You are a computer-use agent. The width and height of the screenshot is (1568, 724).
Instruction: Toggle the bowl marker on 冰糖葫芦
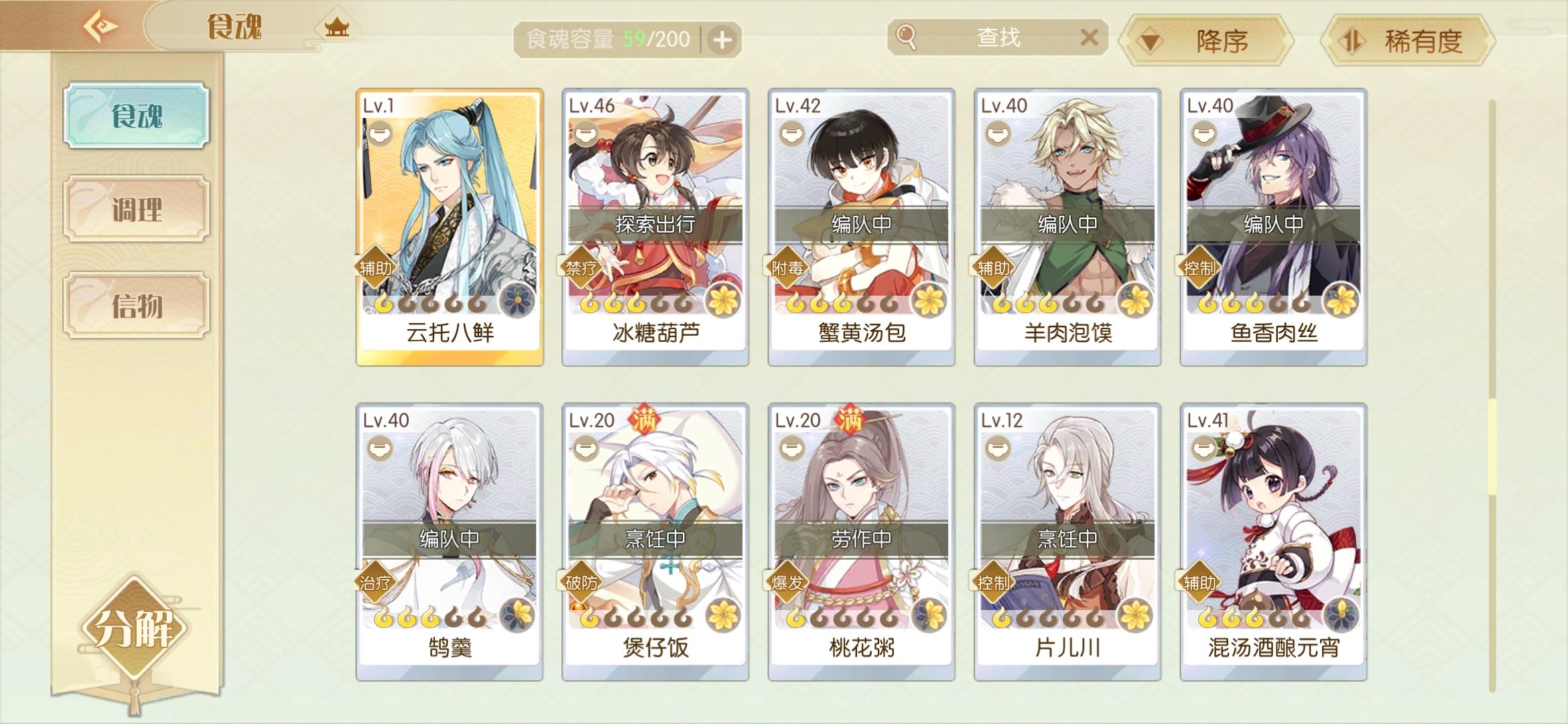[586, 133]
